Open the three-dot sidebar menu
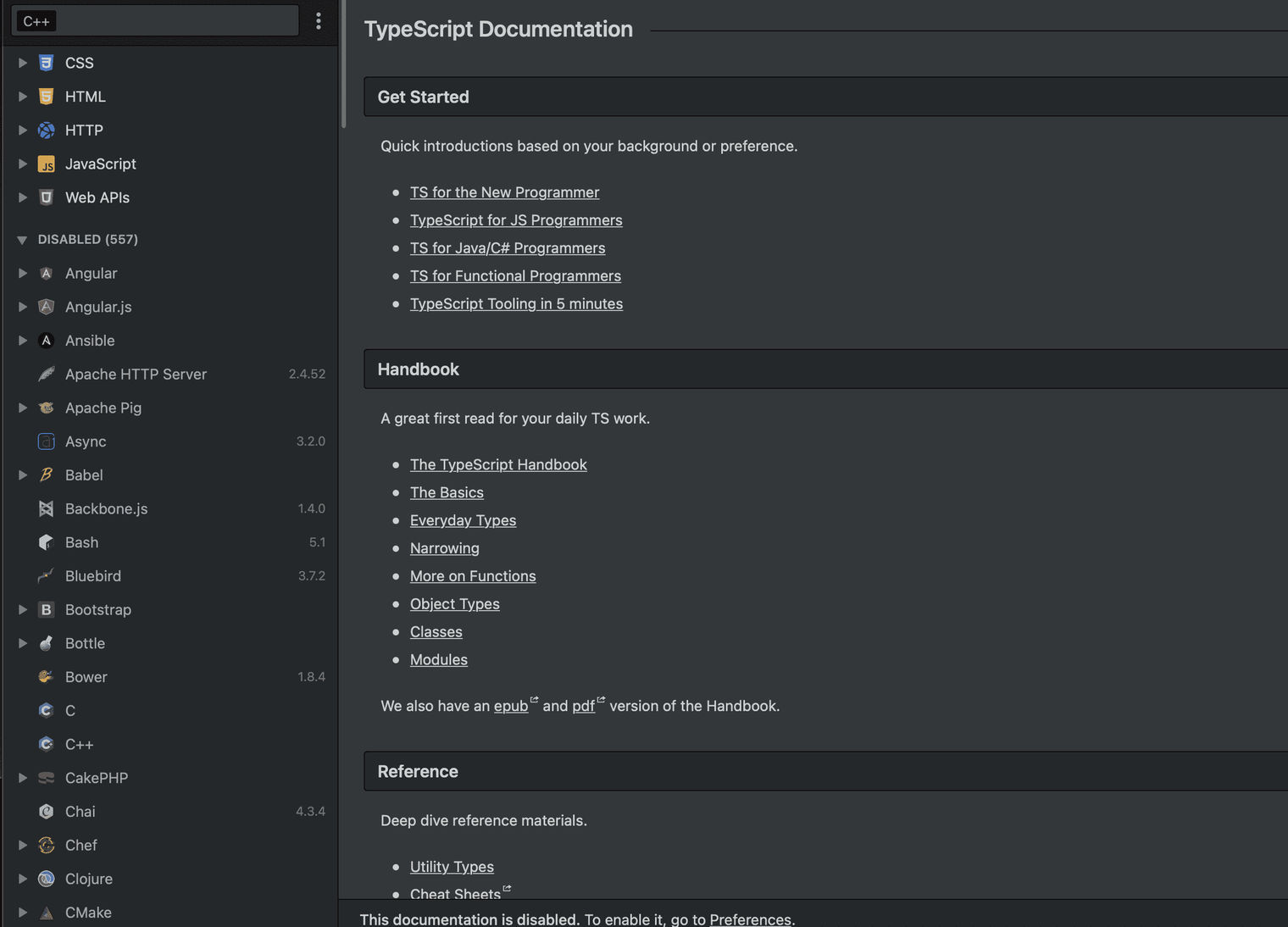The width and height of the screenshot is (1288, 927). click(319, 21)
